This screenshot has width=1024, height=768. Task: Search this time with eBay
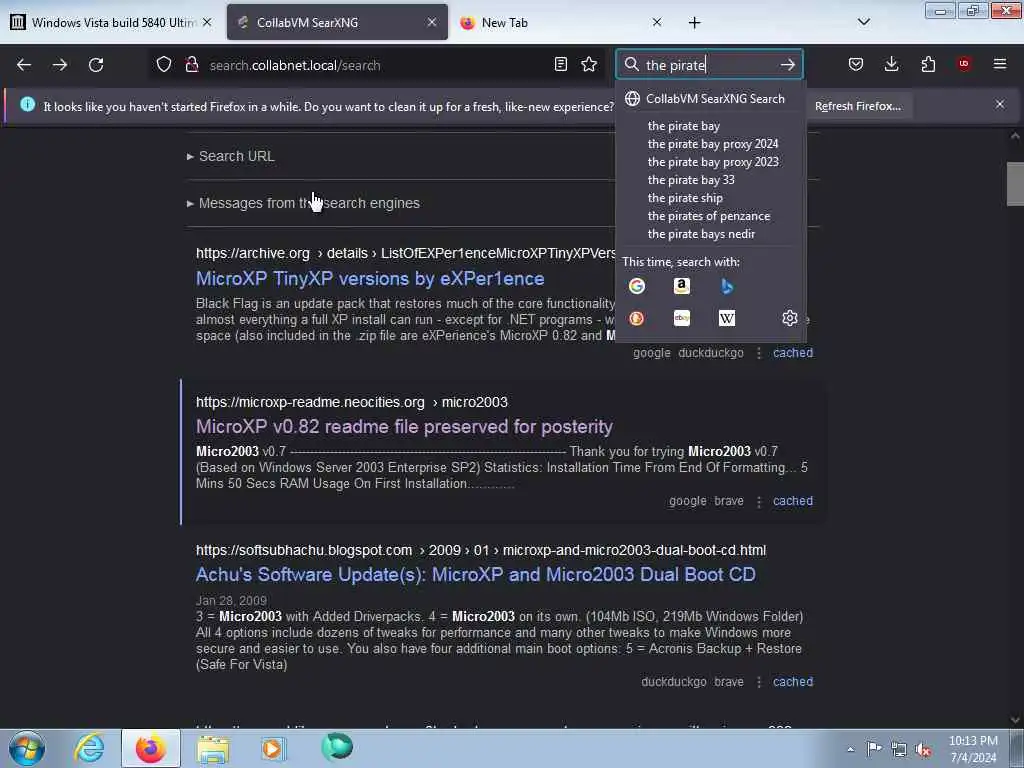click(x=682, y=318)
